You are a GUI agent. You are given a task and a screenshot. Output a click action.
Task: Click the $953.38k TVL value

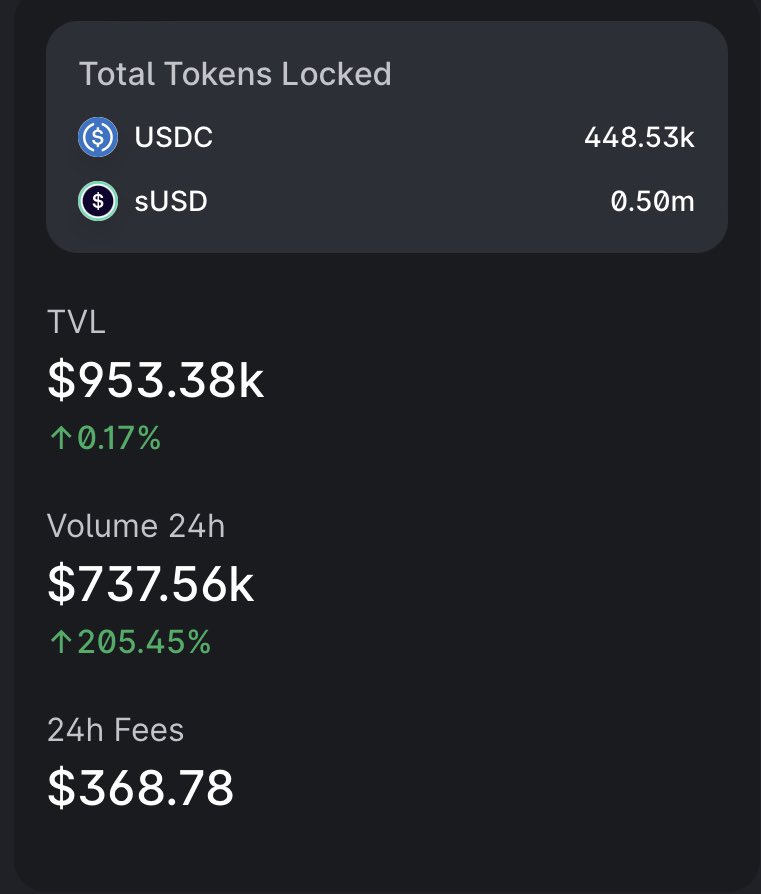coord(156,379)
